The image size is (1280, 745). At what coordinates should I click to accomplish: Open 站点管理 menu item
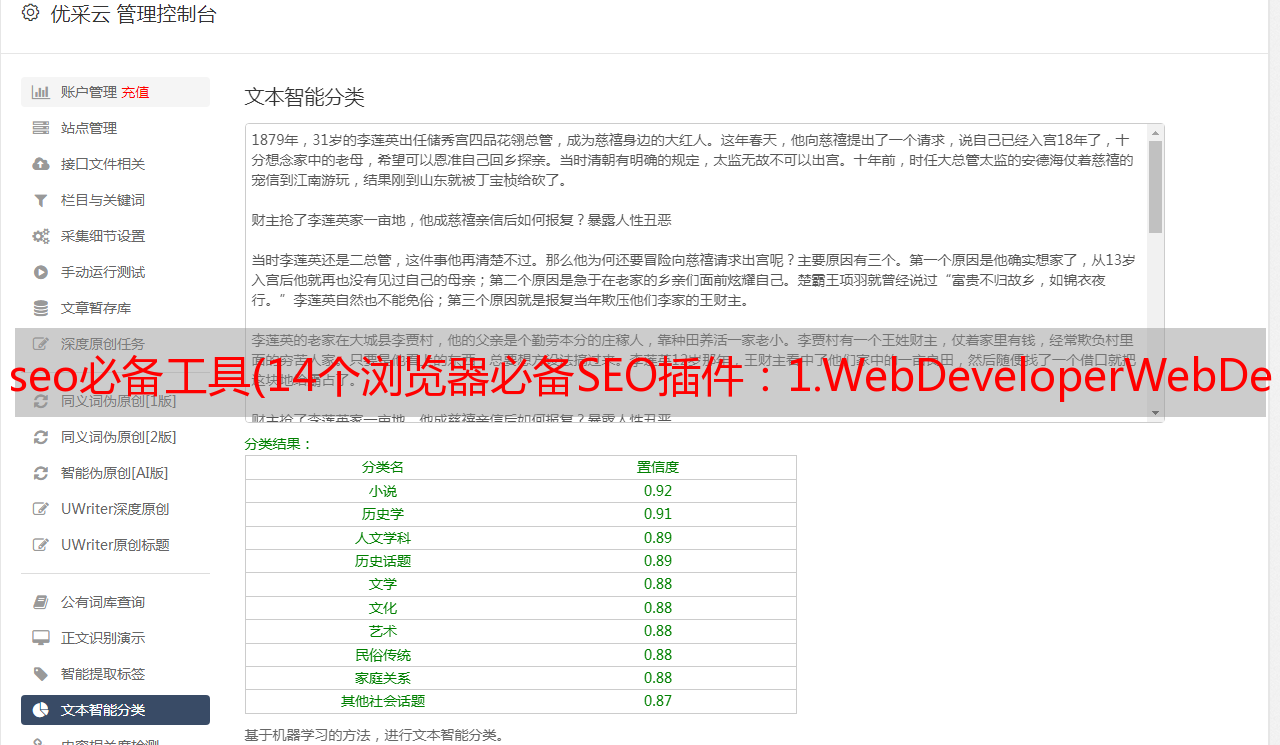115,128
